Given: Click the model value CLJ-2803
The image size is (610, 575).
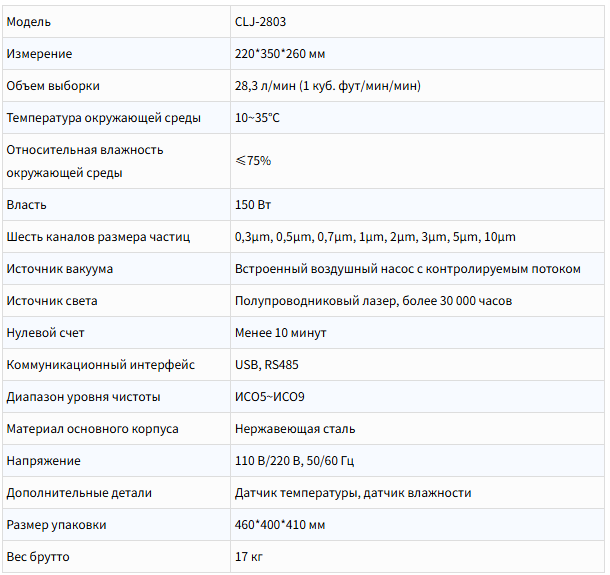Looking at the screenshot, I should coord(260,22).
